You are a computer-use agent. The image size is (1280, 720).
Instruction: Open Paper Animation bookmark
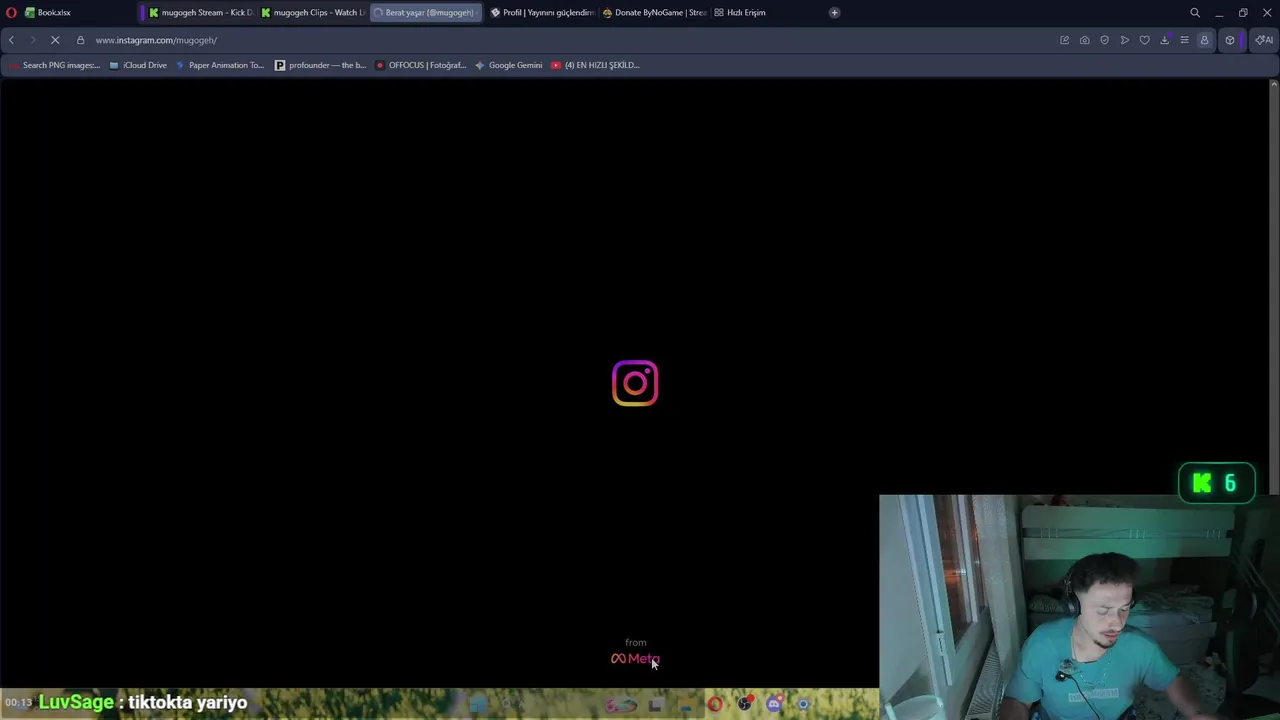point(219,65)
